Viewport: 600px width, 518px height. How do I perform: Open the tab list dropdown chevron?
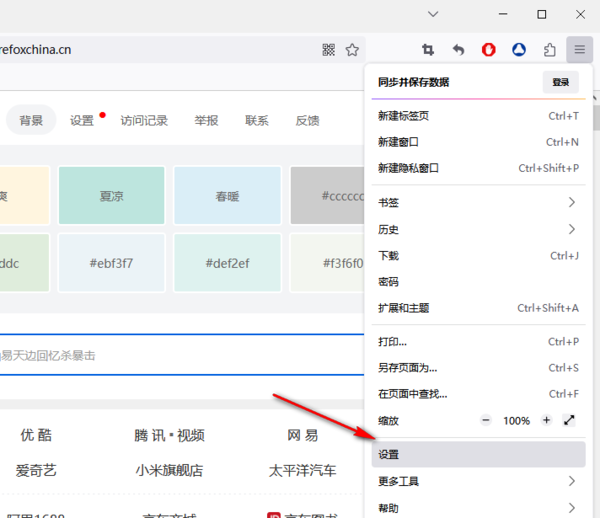pos(433,14)
